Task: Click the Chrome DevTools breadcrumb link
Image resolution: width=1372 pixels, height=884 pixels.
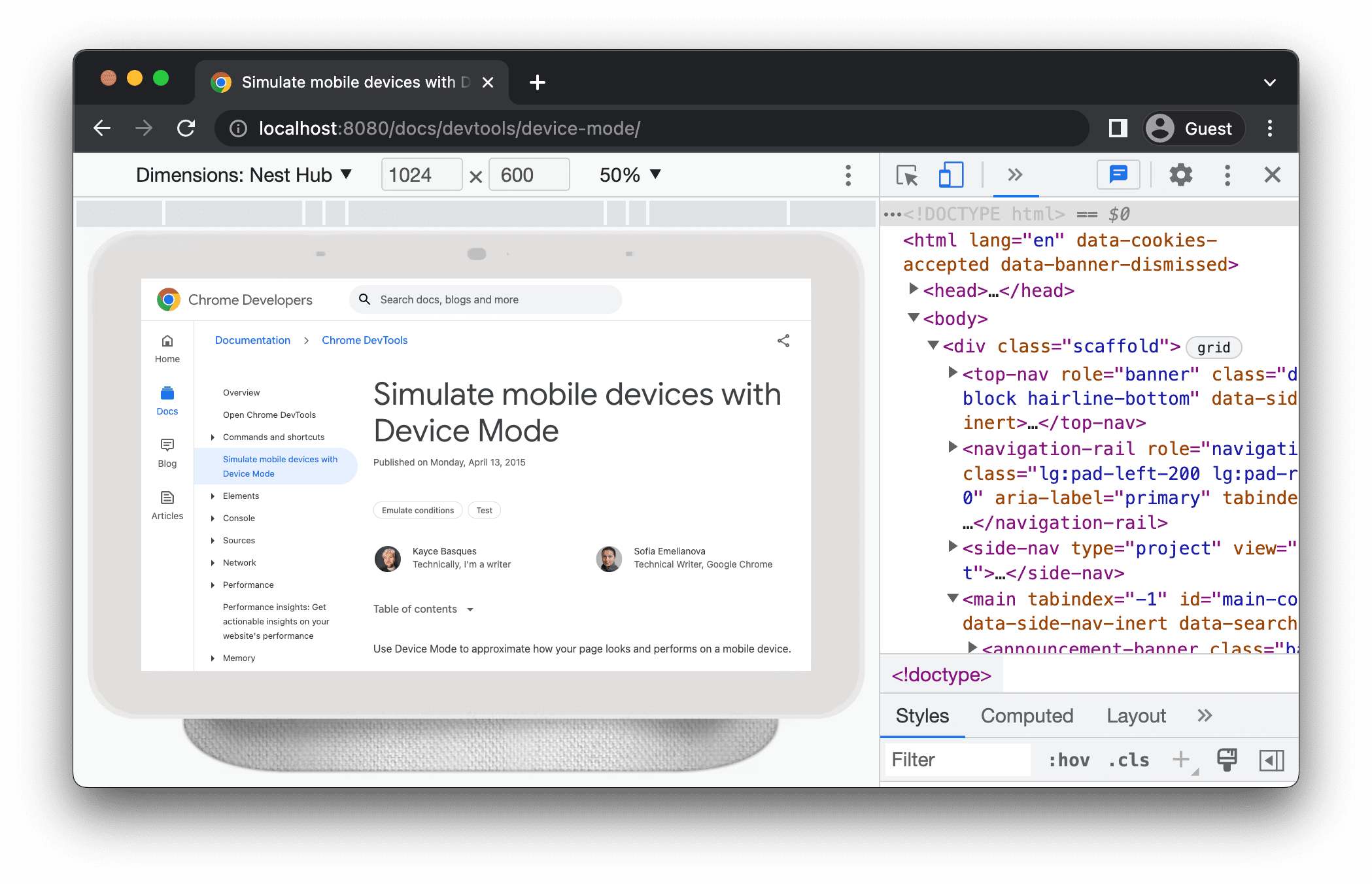Action: [x=364, y=340]
